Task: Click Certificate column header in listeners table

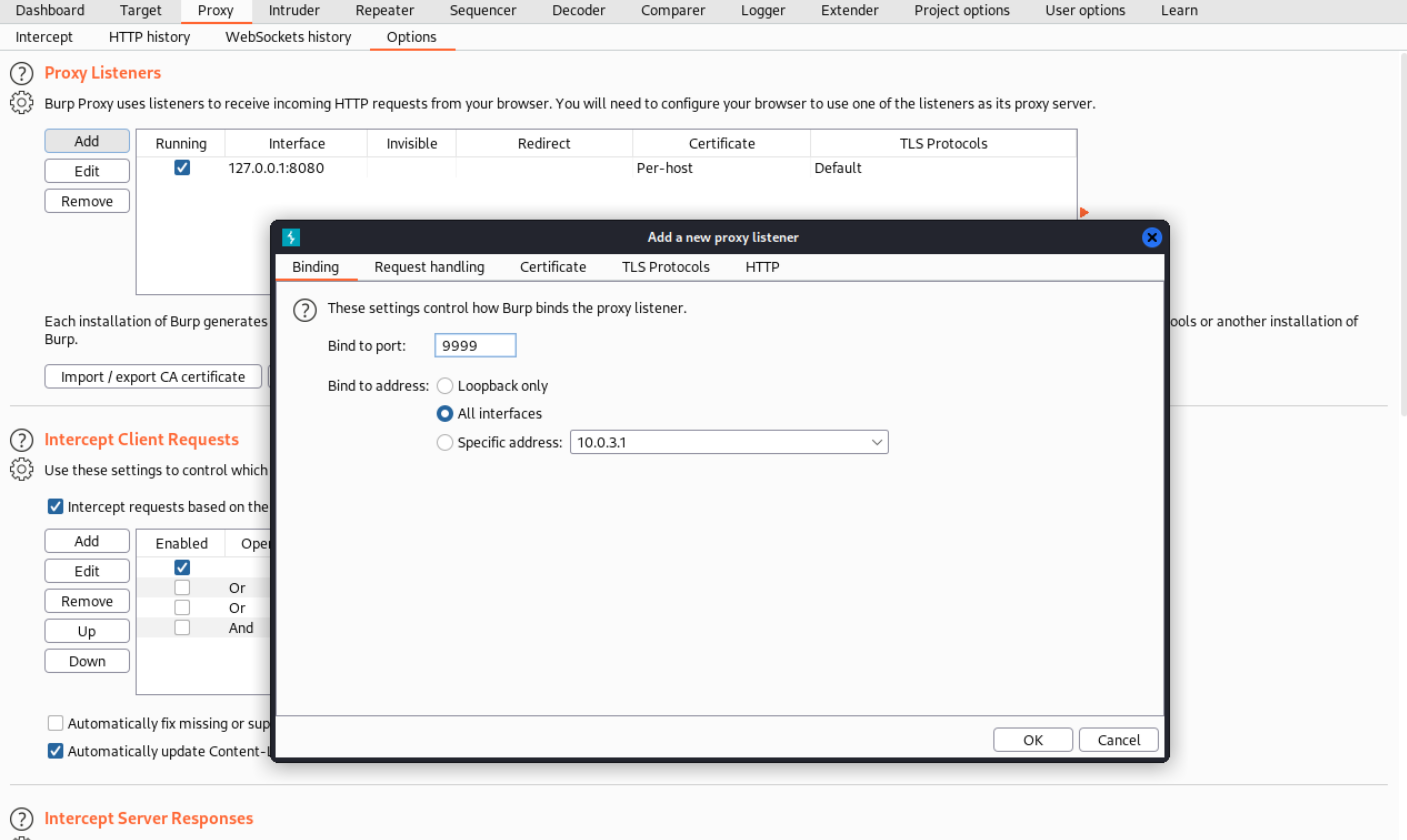Action: point(722,143)
